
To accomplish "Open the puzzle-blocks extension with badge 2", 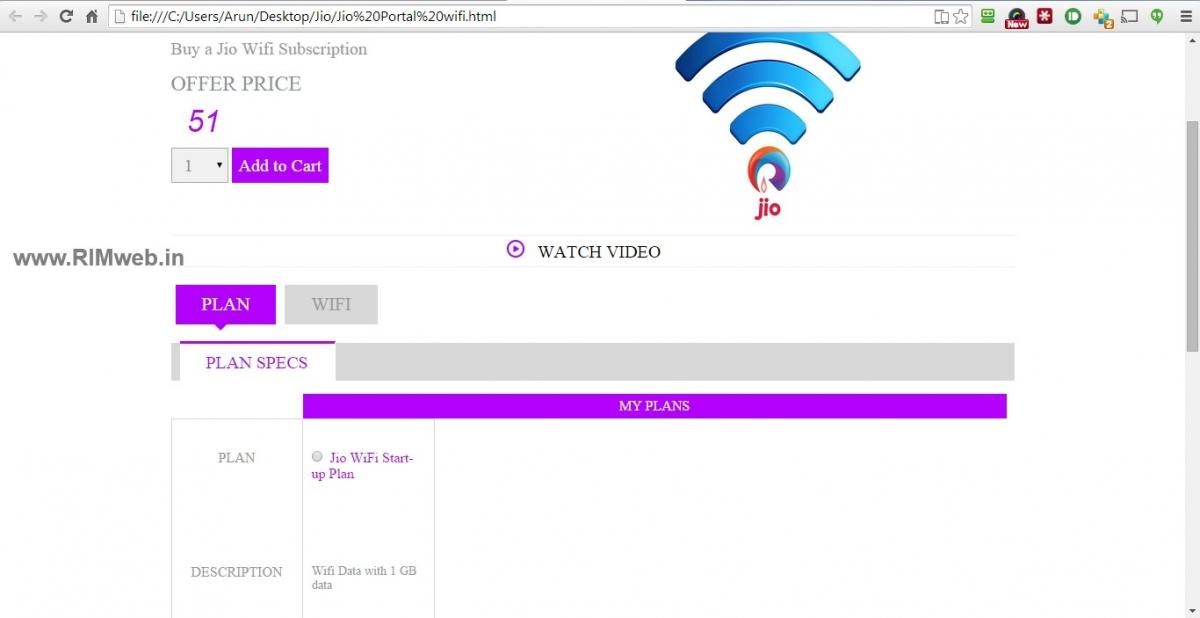I will pyautogui.click(x=1103, y=17).
